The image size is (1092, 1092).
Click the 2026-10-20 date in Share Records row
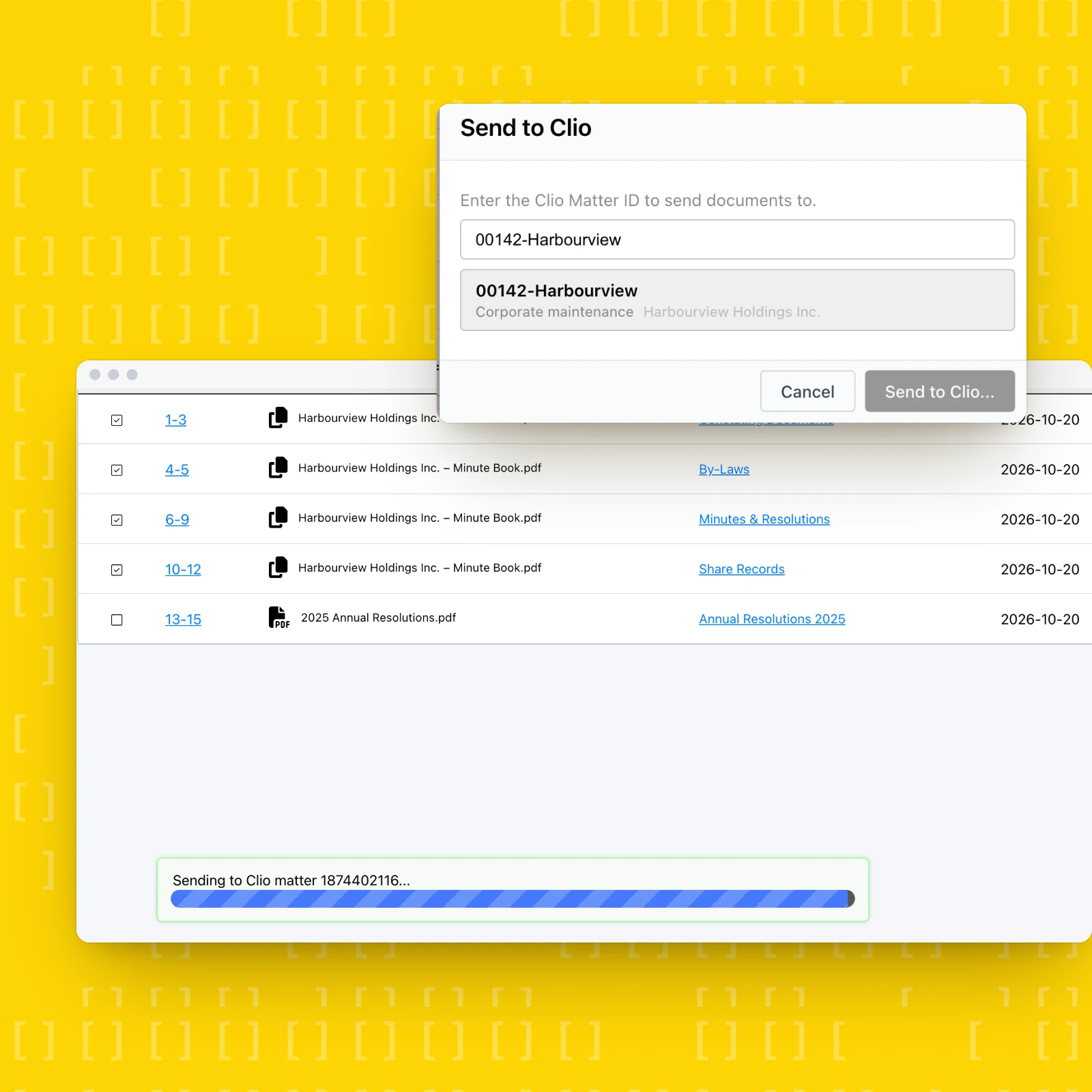point(1040,569)
